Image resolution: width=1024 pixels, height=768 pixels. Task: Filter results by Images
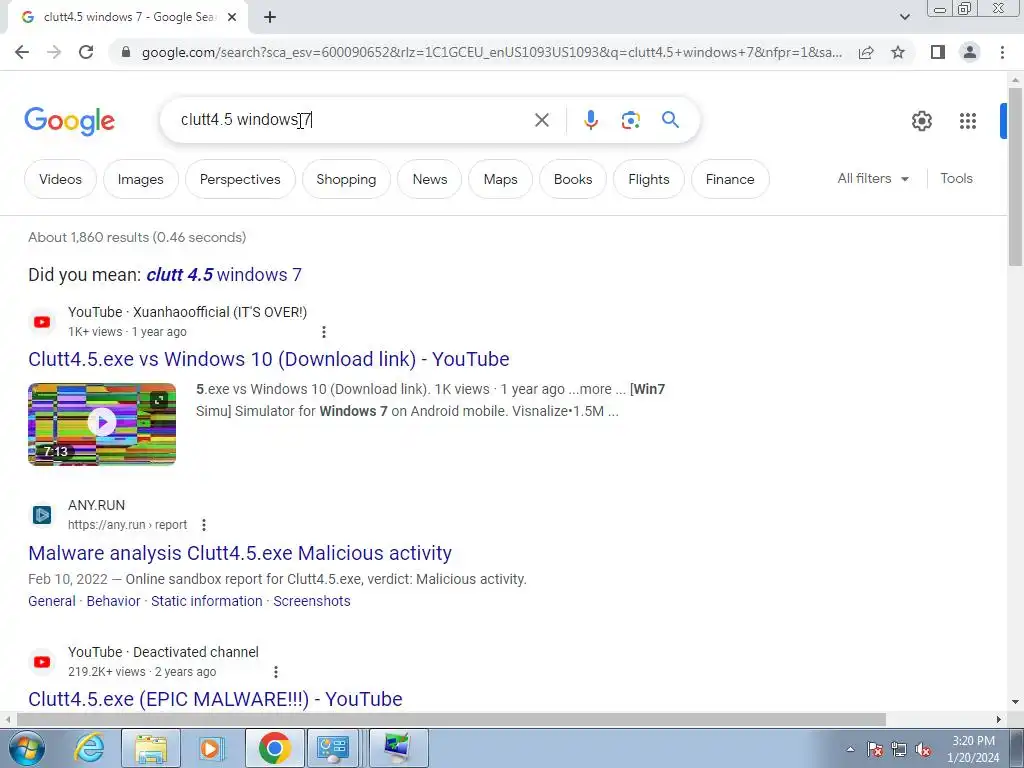[140, 179]
